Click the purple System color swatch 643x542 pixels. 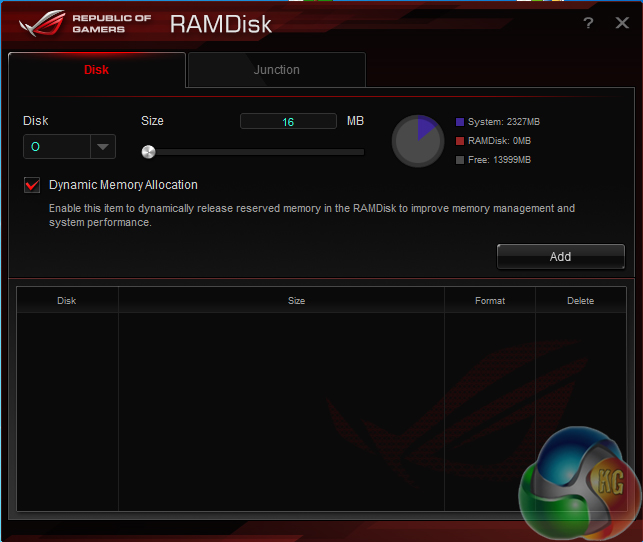460,122
